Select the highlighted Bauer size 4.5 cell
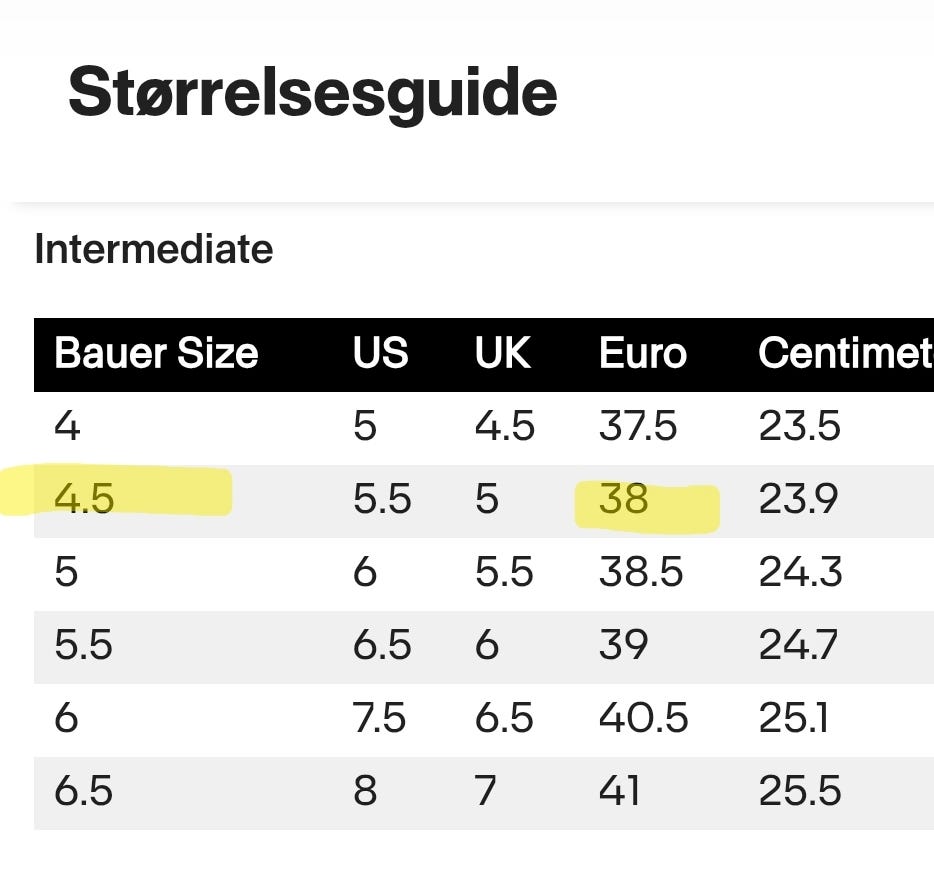The height and width of the screenshot is (875, 934). click(84, 498)
